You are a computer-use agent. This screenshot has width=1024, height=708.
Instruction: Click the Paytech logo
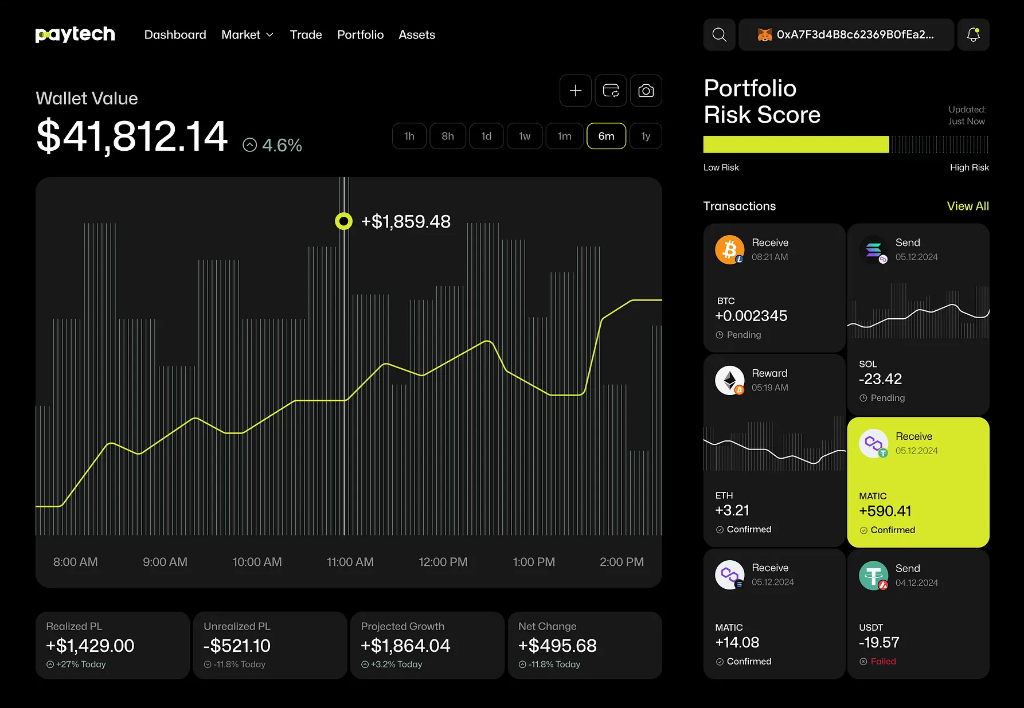click(x=74, y=33)
